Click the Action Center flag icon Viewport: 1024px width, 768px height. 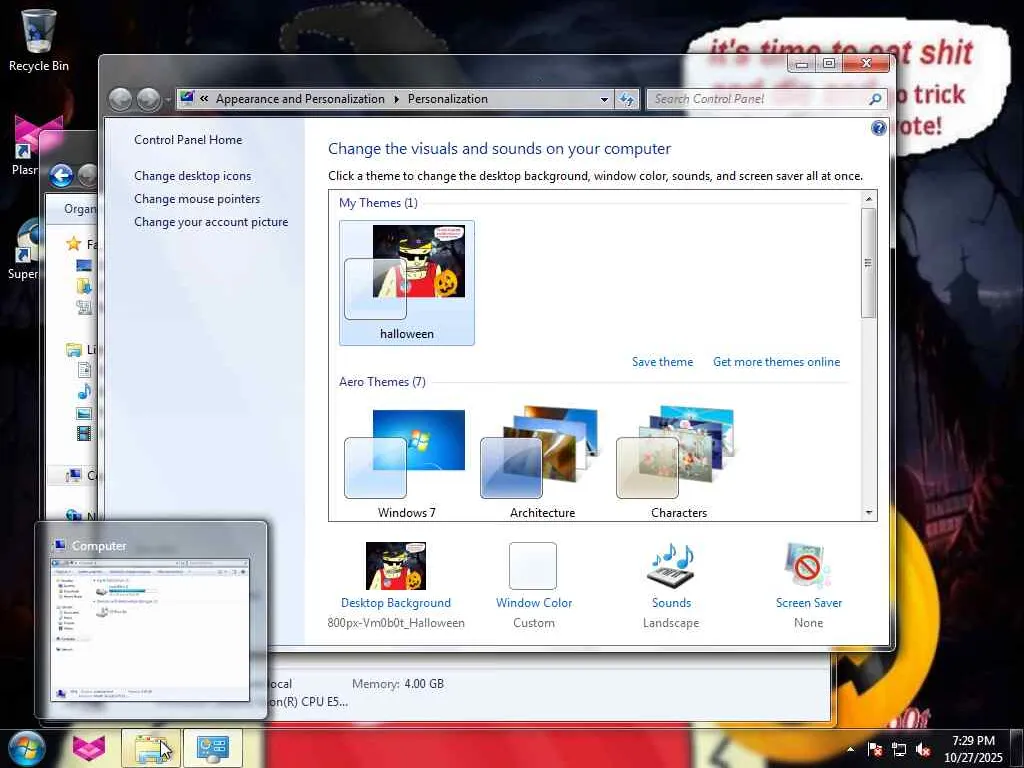pos(875,749)
